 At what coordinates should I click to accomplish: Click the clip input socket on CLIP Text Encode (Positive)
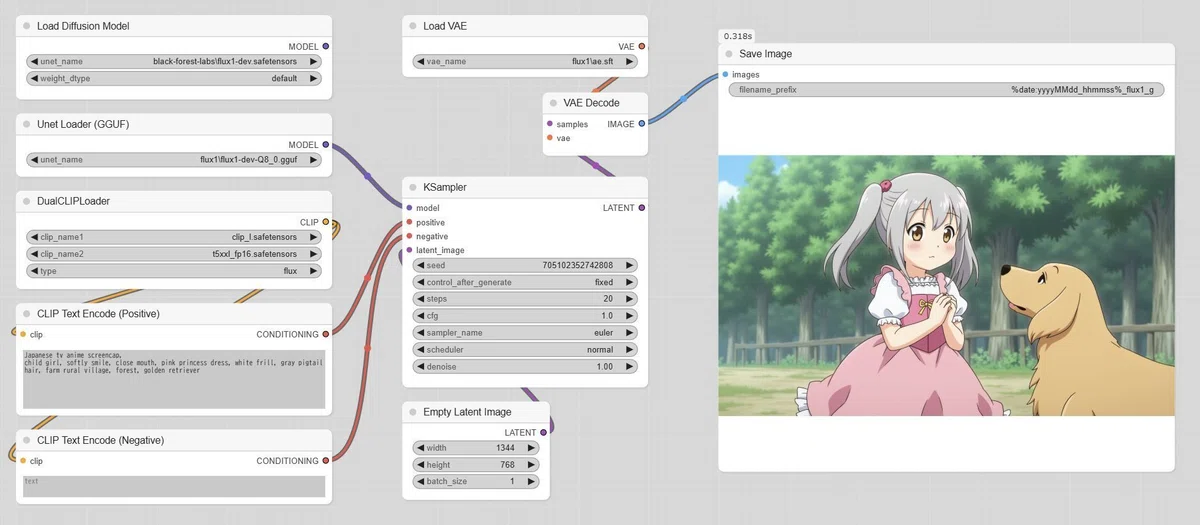(x=23, y=334)
